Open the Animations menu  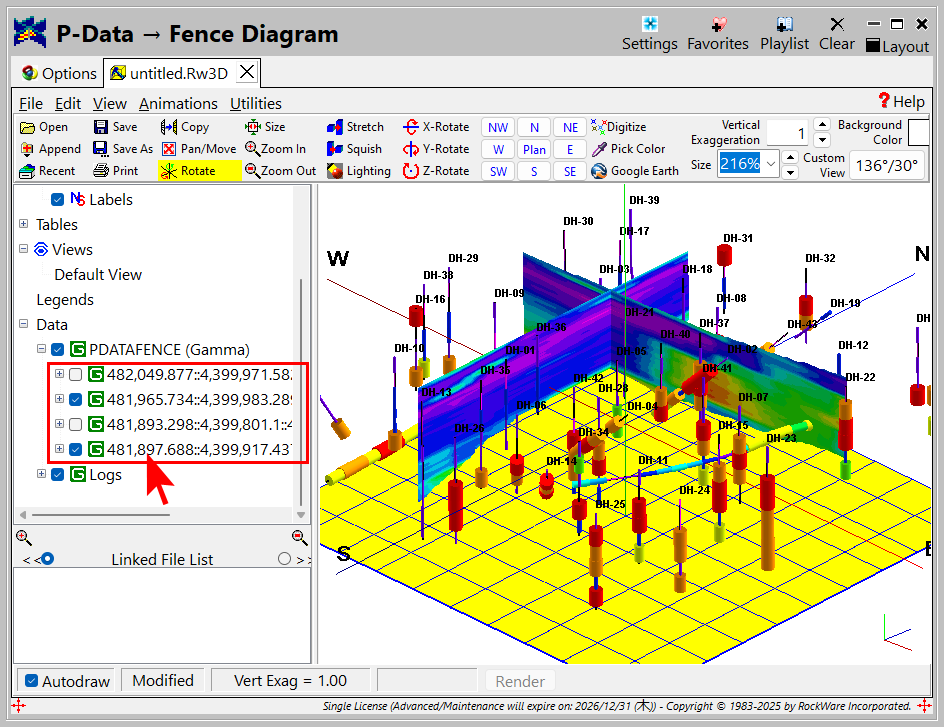point(178,103)
